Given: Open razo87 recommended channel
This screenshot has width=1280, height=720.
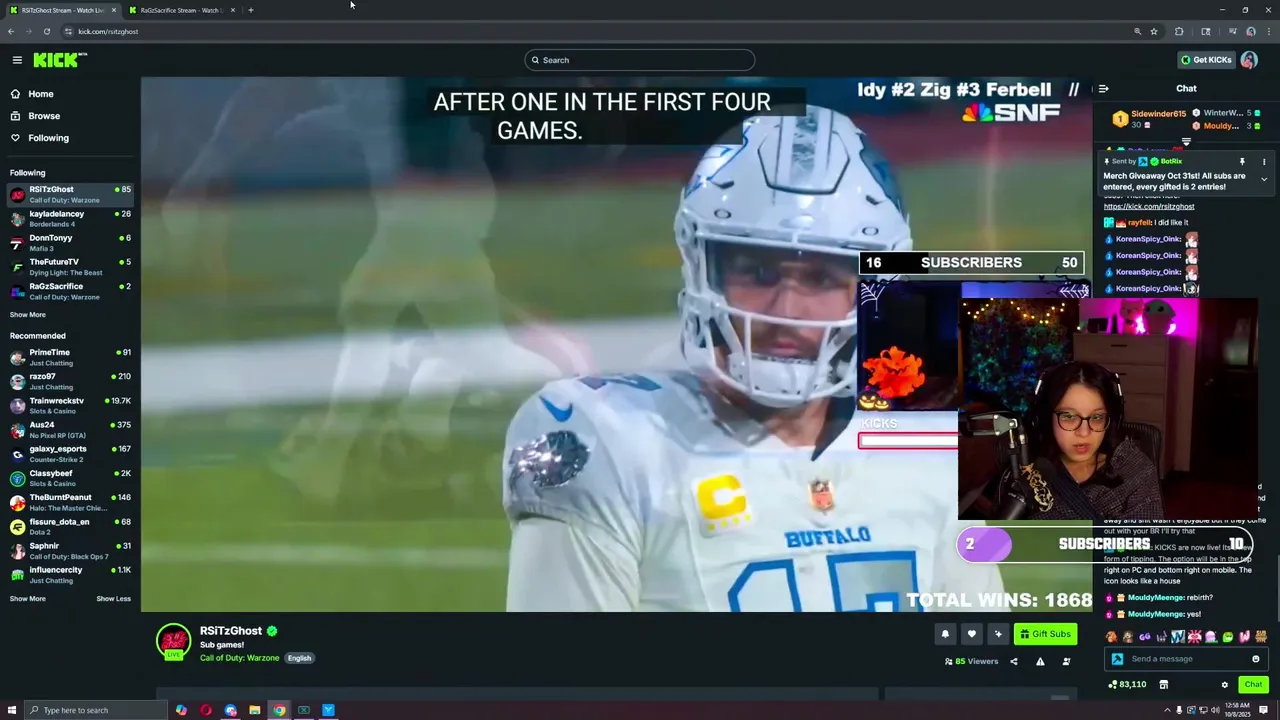Looking at the screenshot, I should click(x=70, y=381).
